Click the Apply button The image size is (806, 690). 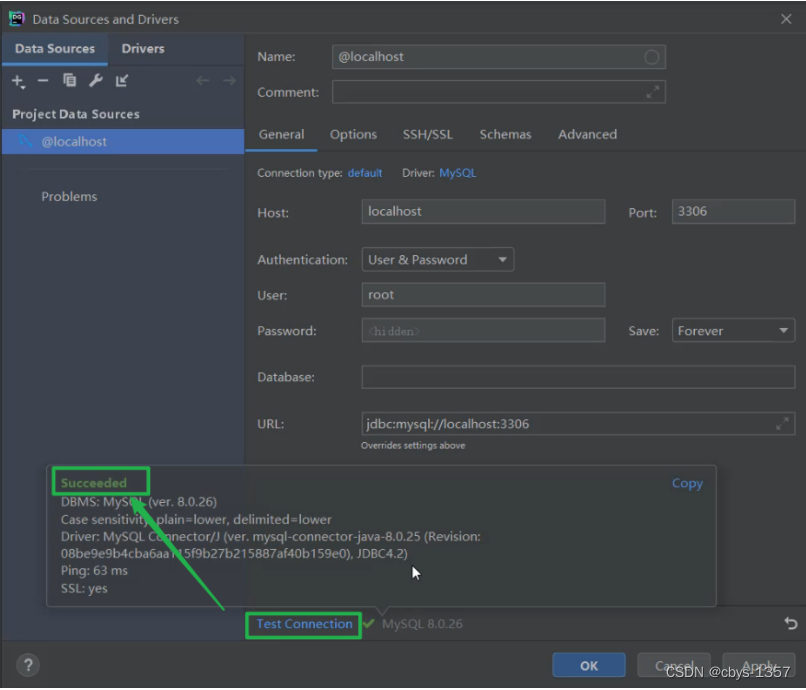point(759,666)
